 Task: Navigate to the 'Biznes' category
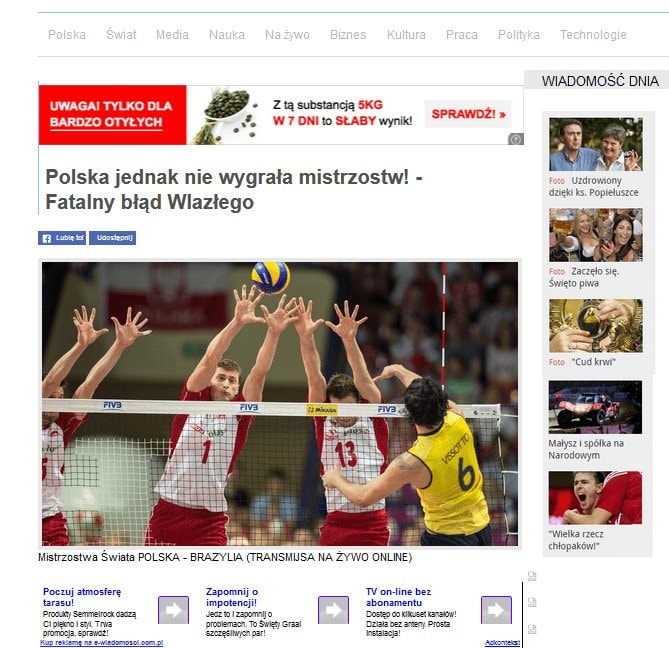[x=348, y=35]
